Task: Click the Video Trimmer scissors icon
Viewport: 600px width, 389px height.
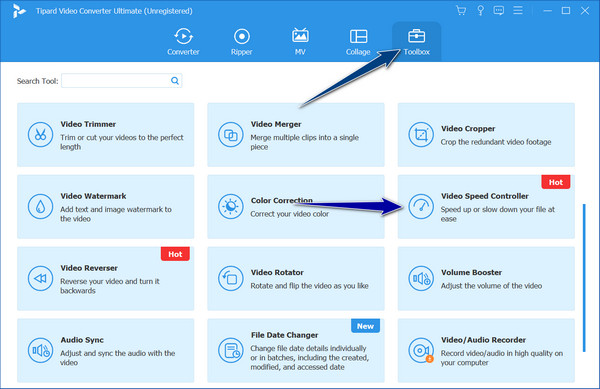Action: point(40,135)
